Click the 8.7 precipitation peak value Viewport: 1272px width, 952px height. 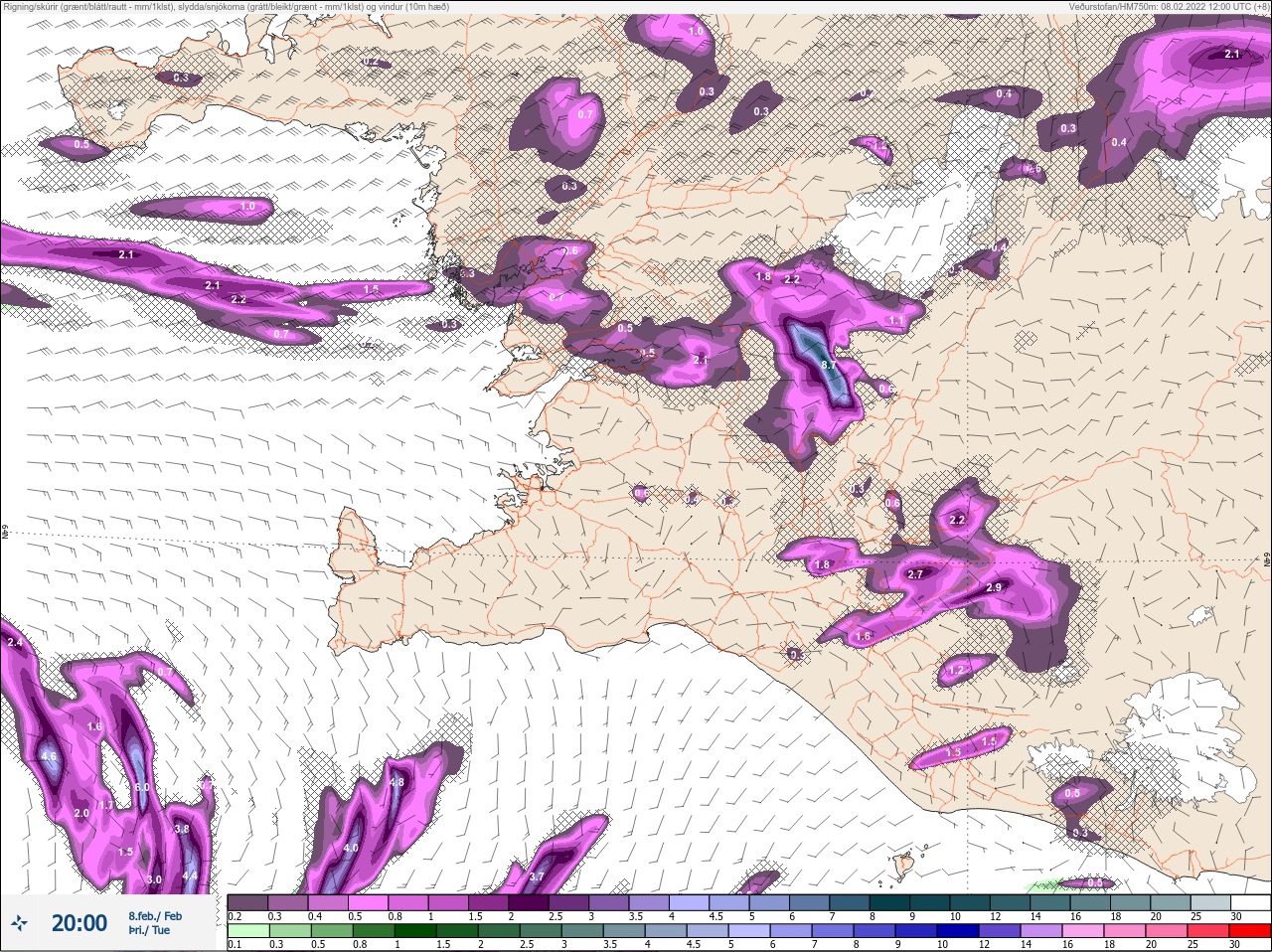pyautogui.click(x=831, y=366)
